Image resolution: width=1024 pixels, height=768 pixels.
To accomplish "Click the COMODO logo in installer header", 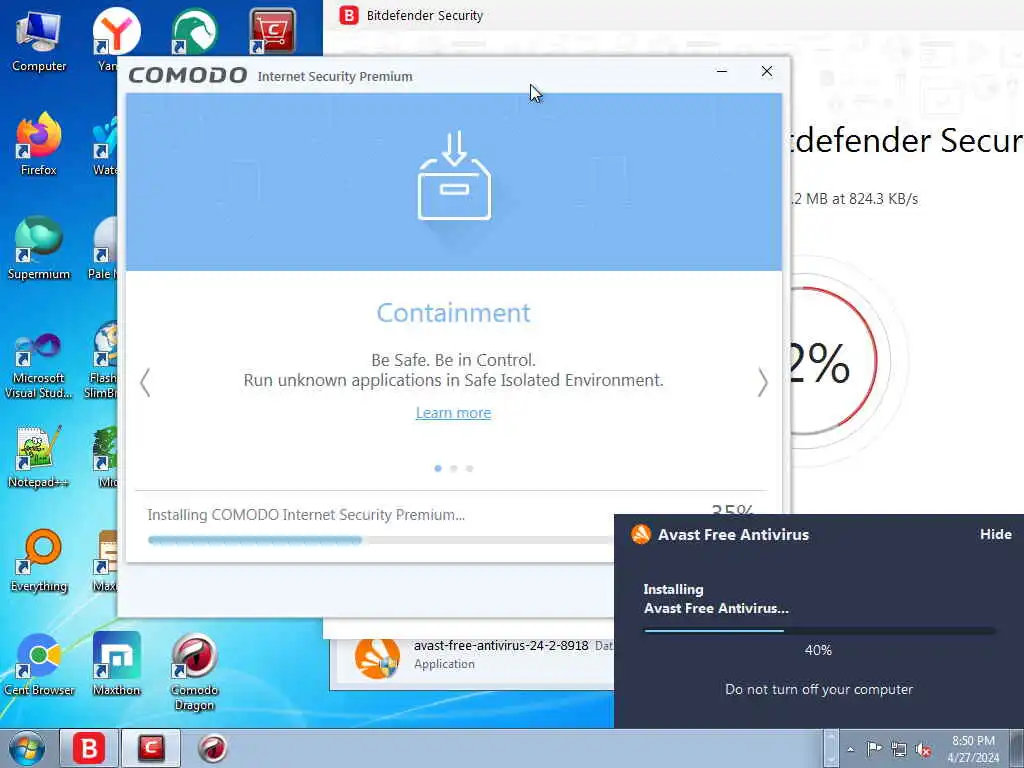I will tap(187, 75).
